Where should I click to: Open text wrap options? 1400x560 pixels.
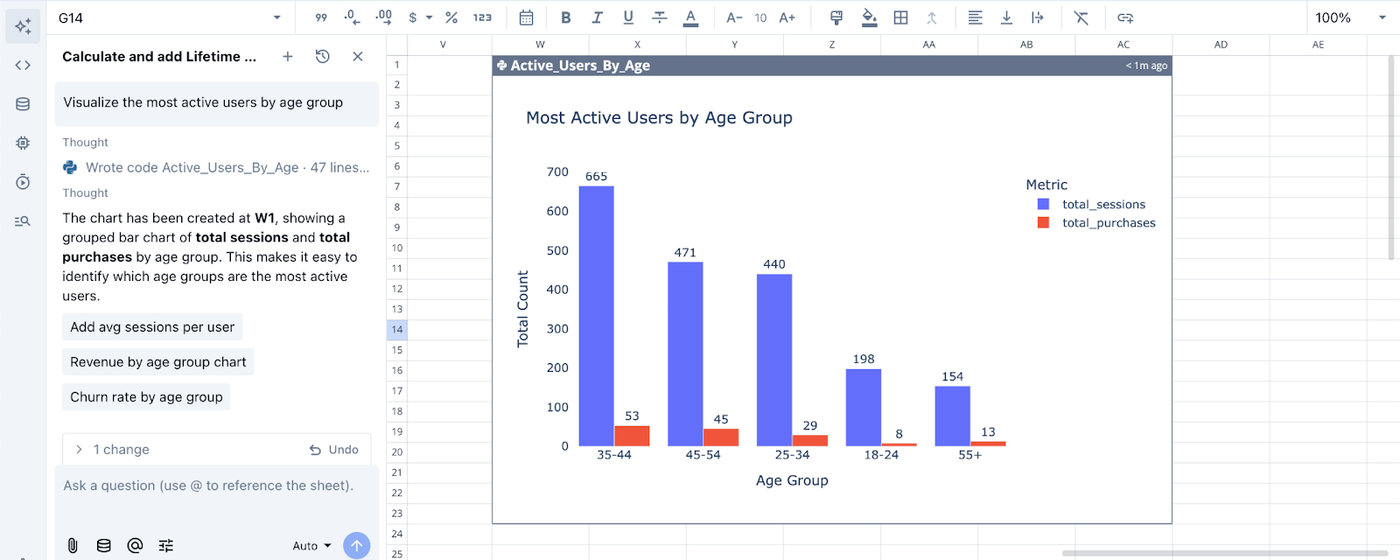(1037, 18)
